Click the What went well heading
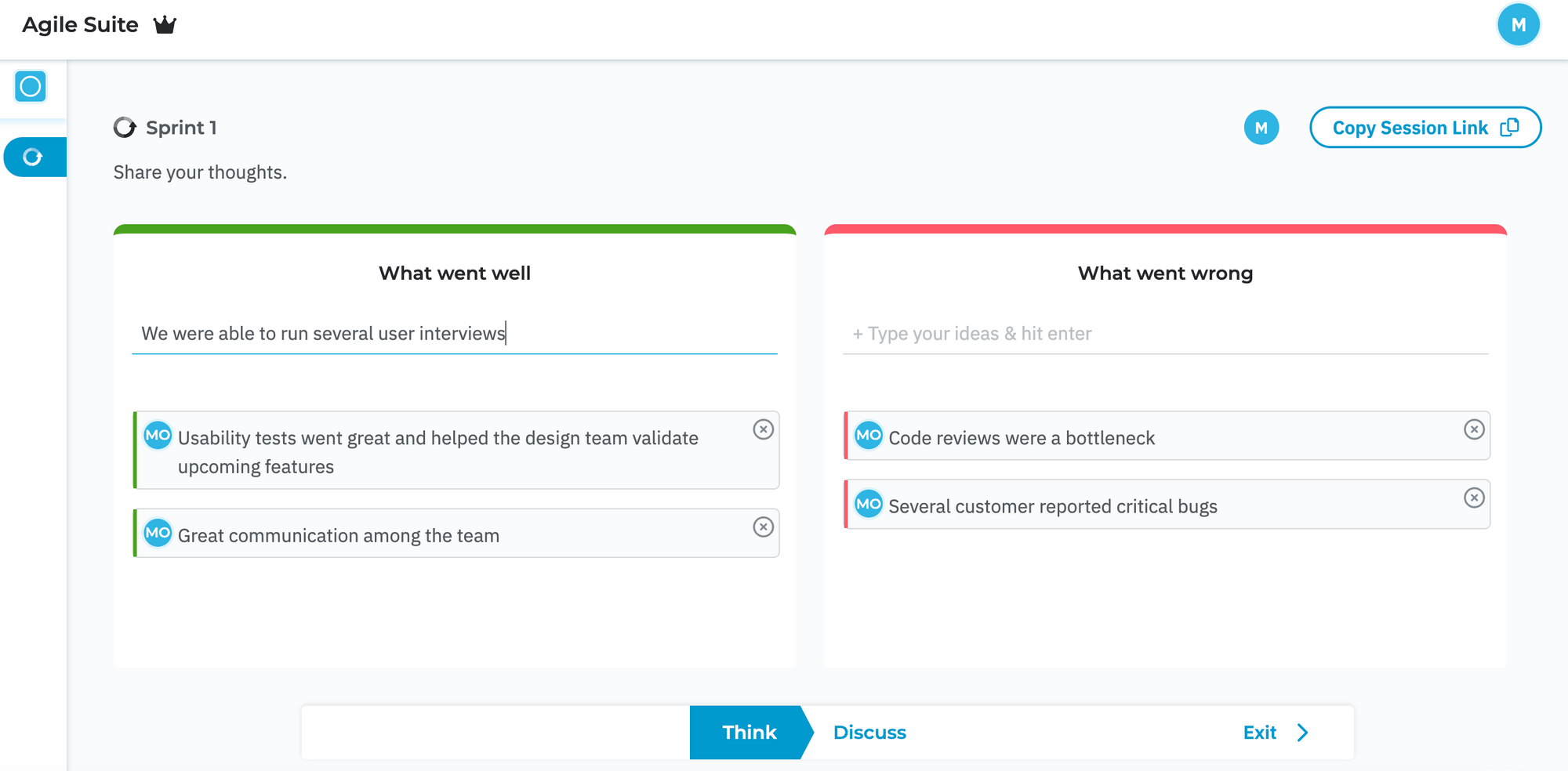Image resolution: width=1568 pixels, height=771 pixels. [x=455, y=273]
